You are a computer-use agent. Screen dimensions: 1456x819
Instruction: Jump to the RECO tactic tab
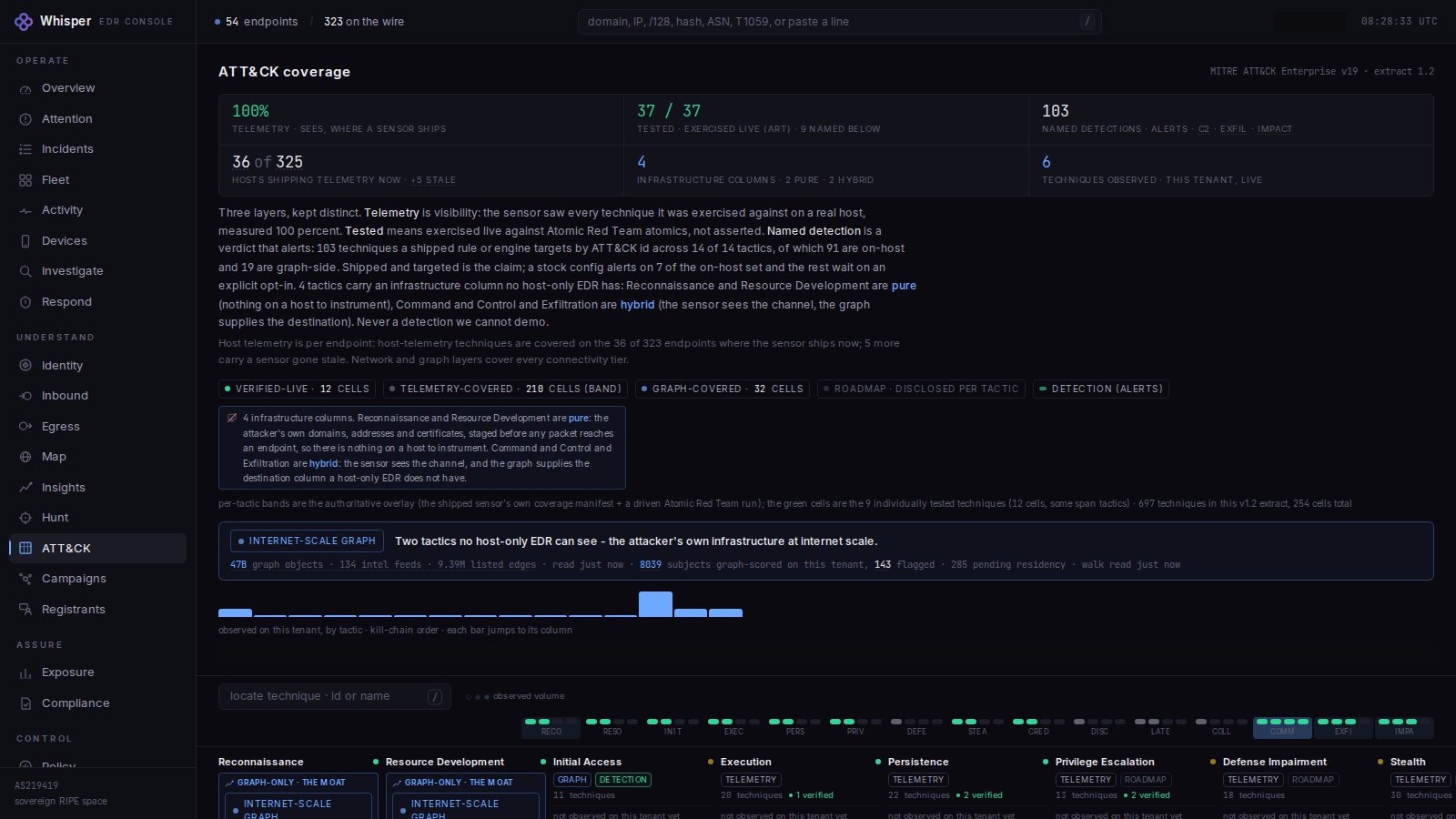[x=551, y=727]
